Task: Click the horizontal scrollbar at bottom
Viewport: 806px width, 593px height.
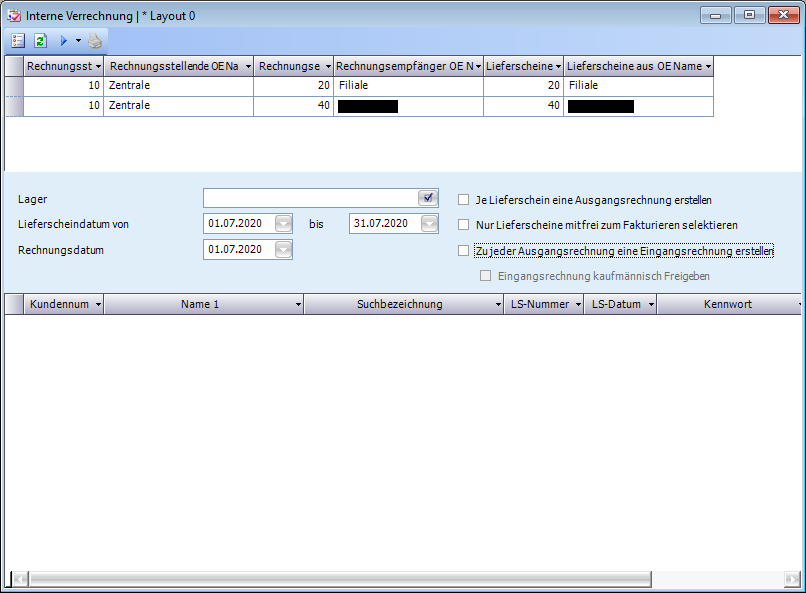Action: pos(400,580)
